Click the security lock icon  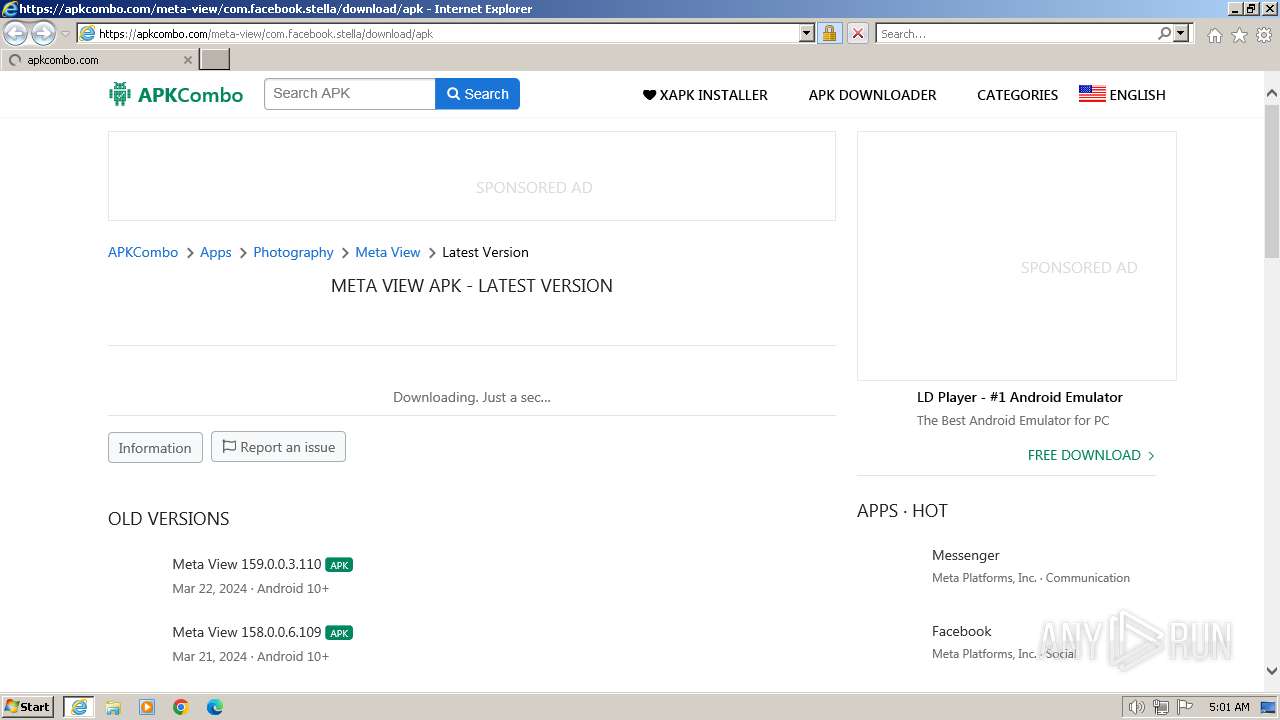click(x=829, y=33)
